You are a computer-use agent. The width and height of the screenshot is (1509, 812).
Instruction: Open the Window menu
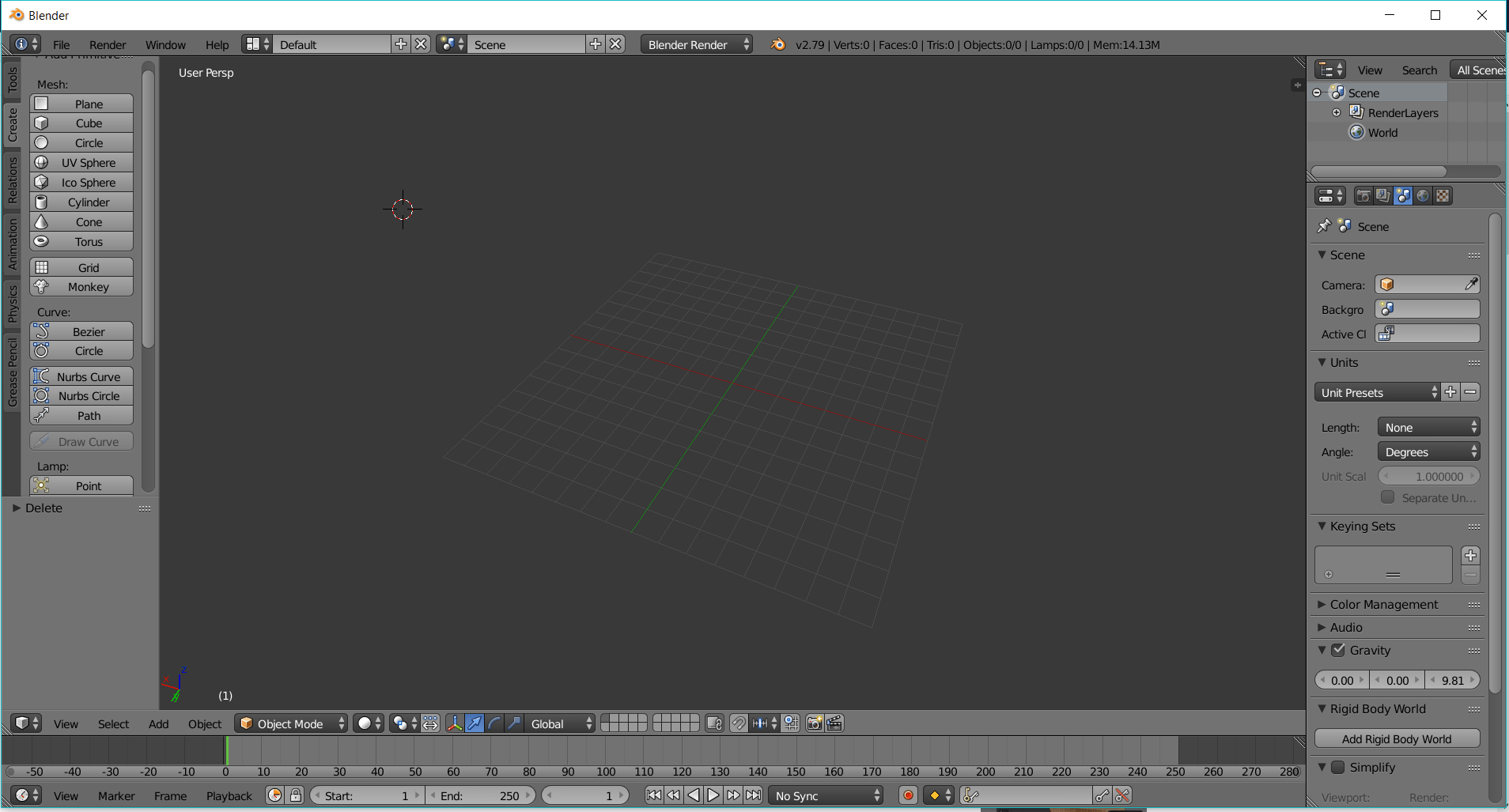[165, 44]
